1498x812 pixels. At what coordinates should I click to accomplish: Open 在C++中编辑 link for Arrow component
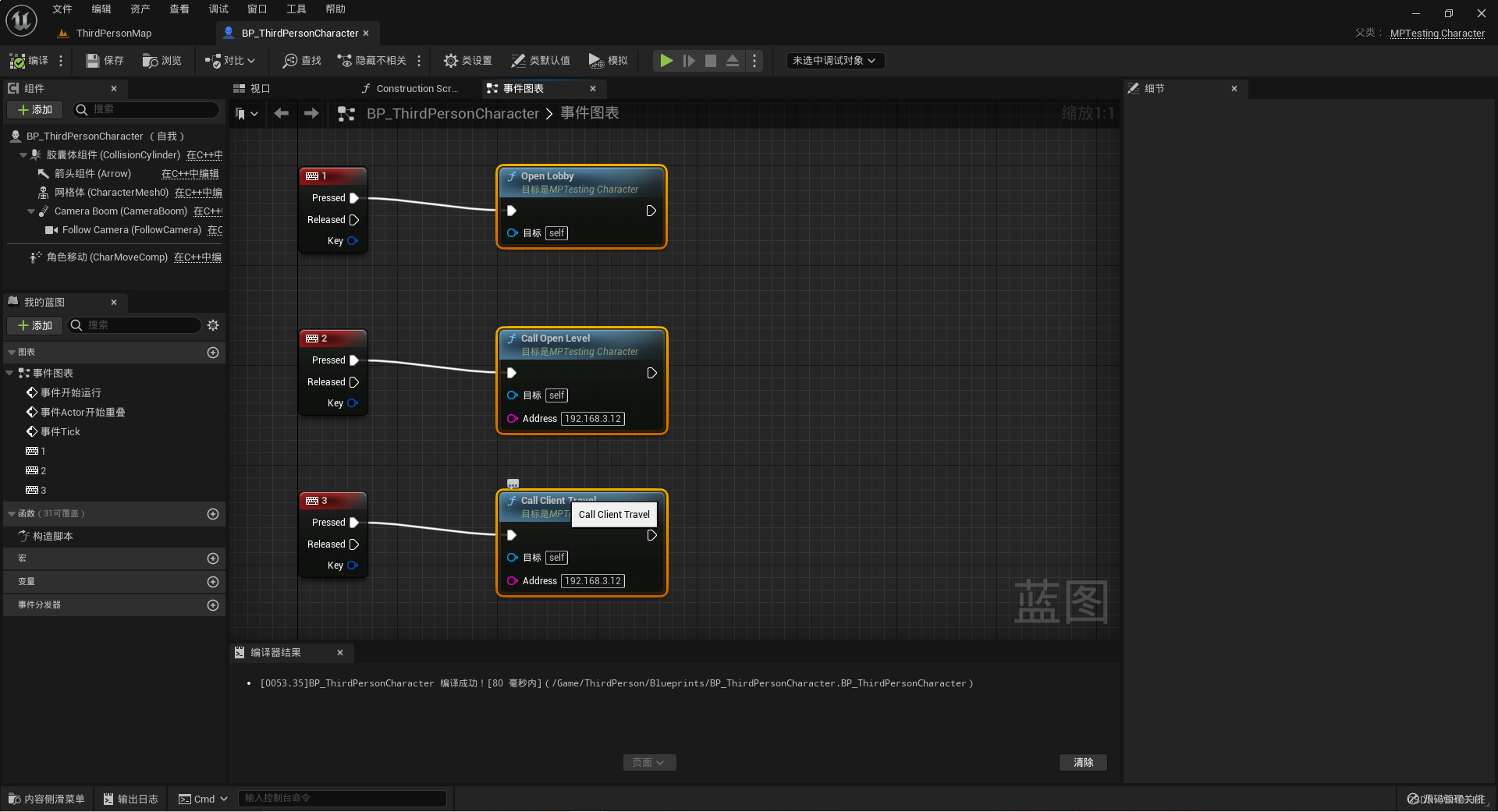point(190,174)
